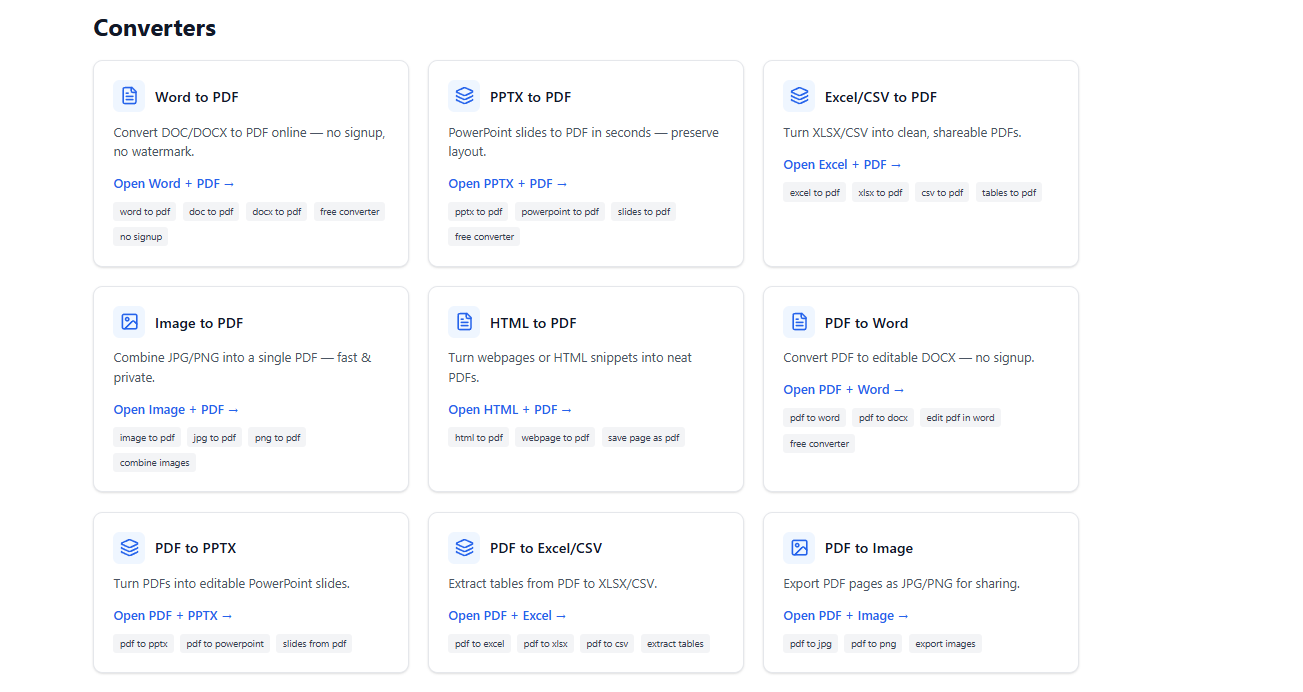1303x692 pixels.
Task: Open the Excel + PDF link
Action: [x=842, y=165]
